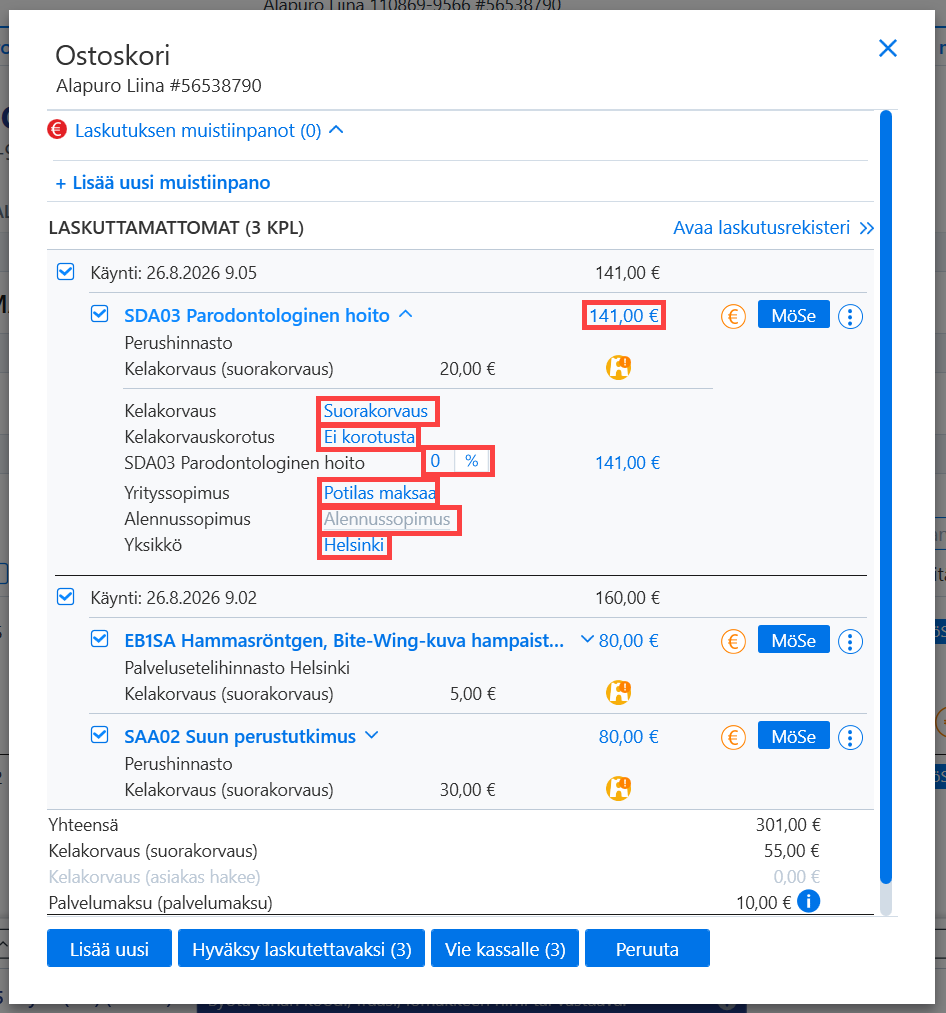This screenshot has width=946, height=1013.
Task: Click EB1SA price 80,00 €
Action: tap(629, 641)
